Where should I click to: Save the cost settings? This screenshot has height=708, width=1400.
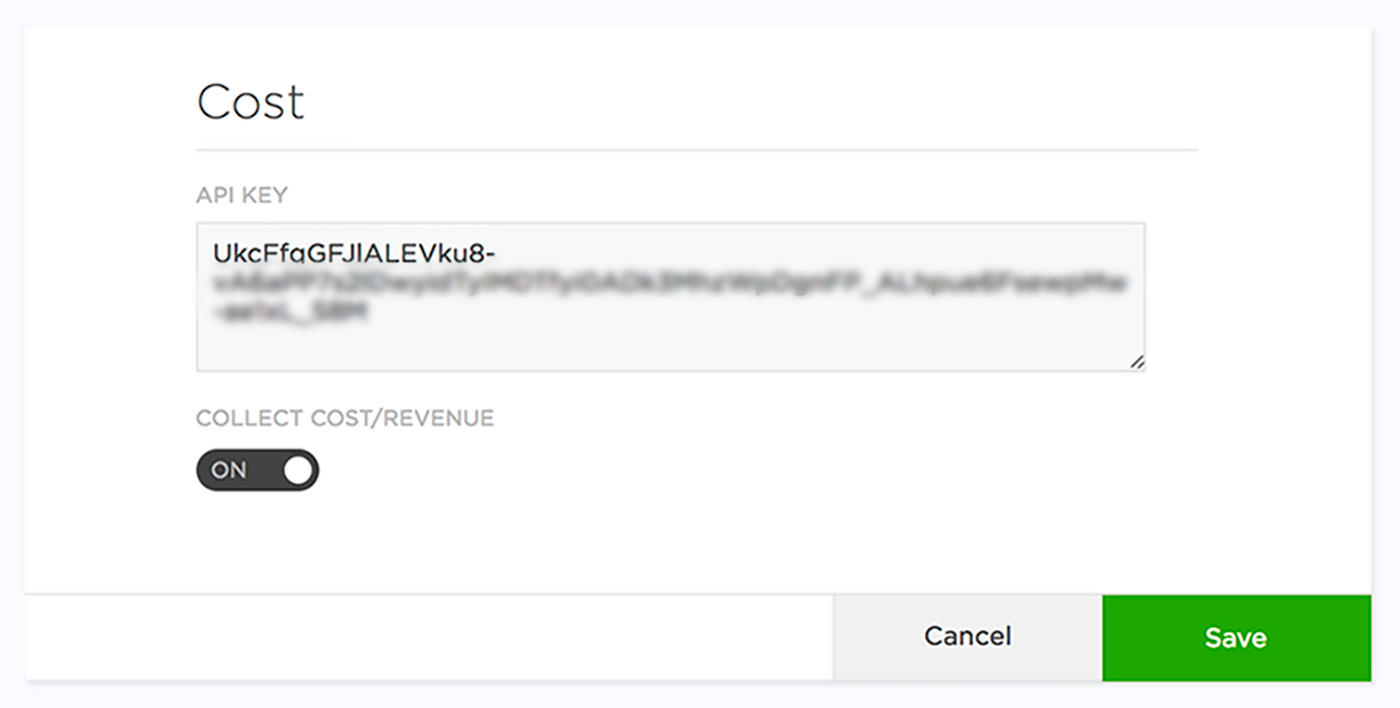pyautogui.click(x=1236, y=638)
